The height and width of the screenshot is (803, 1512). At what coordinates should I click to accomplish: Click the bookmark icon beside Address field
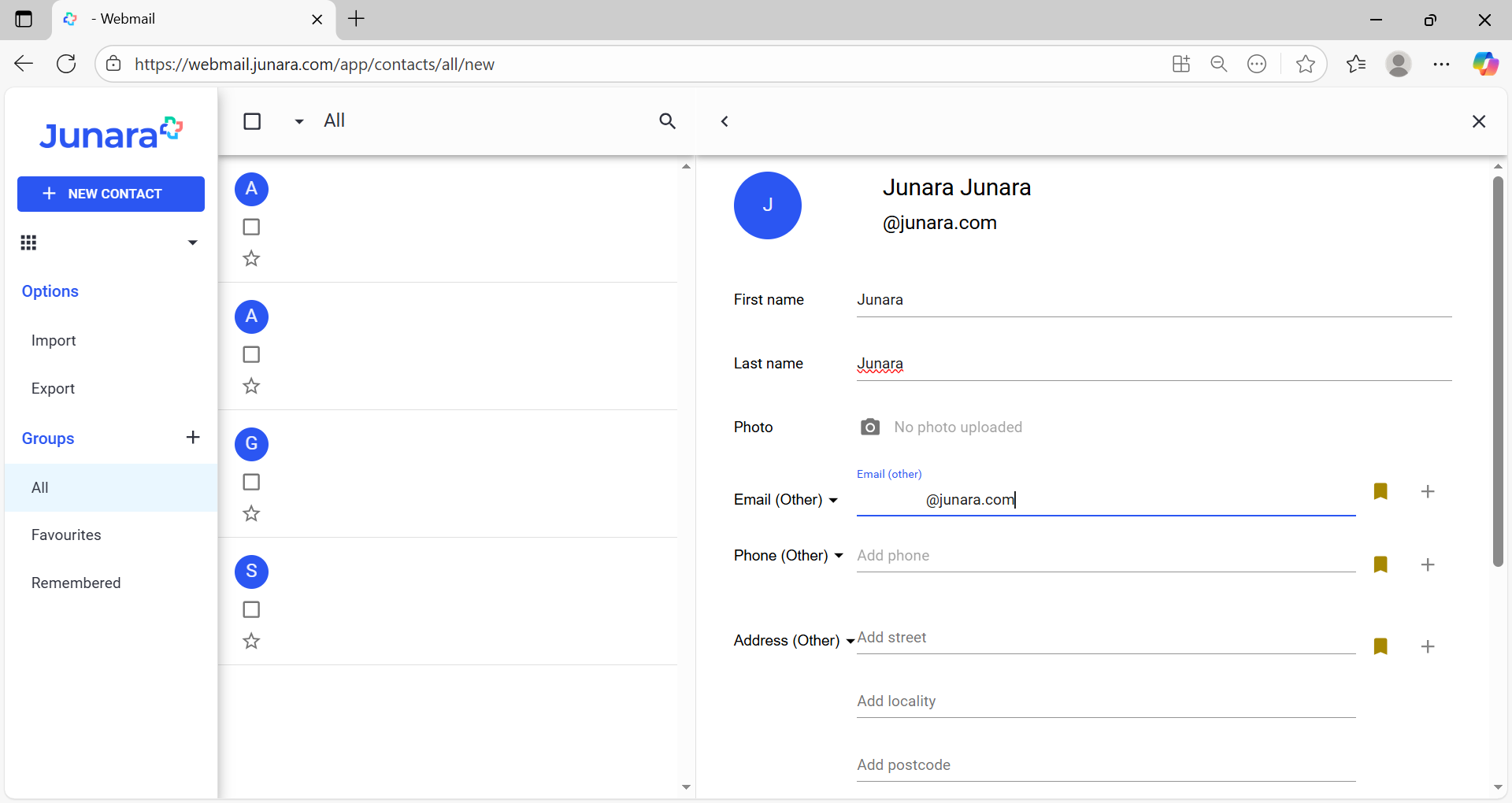click(x=1380, y=646)
